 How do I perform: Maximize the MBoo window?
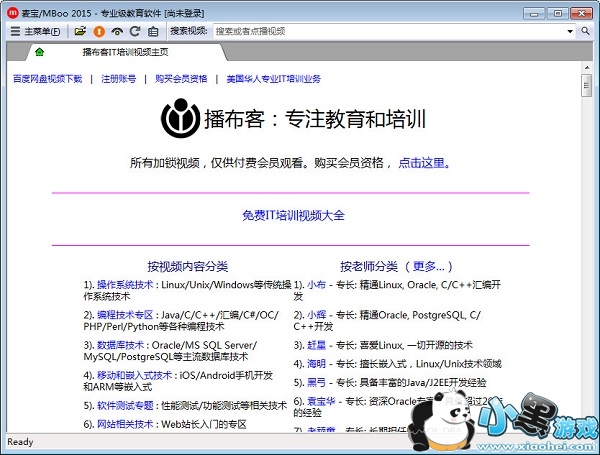(x=558, y=13)
